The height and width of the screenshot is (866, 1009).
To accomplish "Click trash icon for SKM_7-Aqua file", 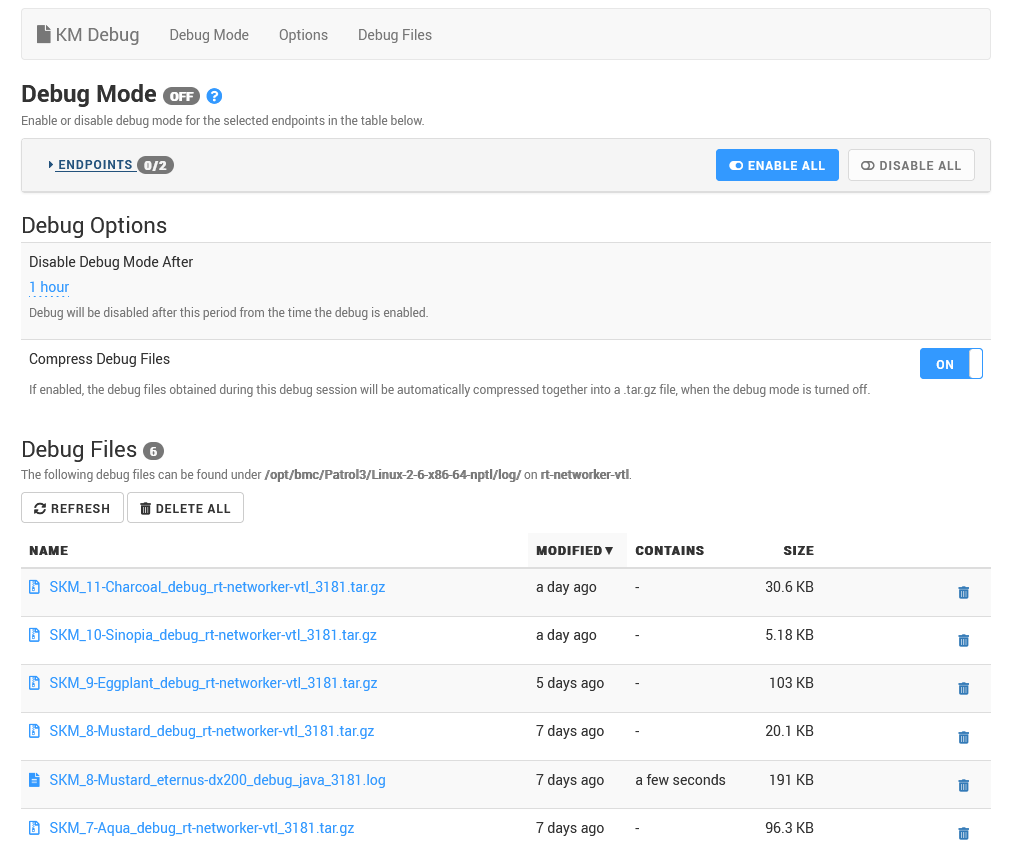I will tap(963, 833).
